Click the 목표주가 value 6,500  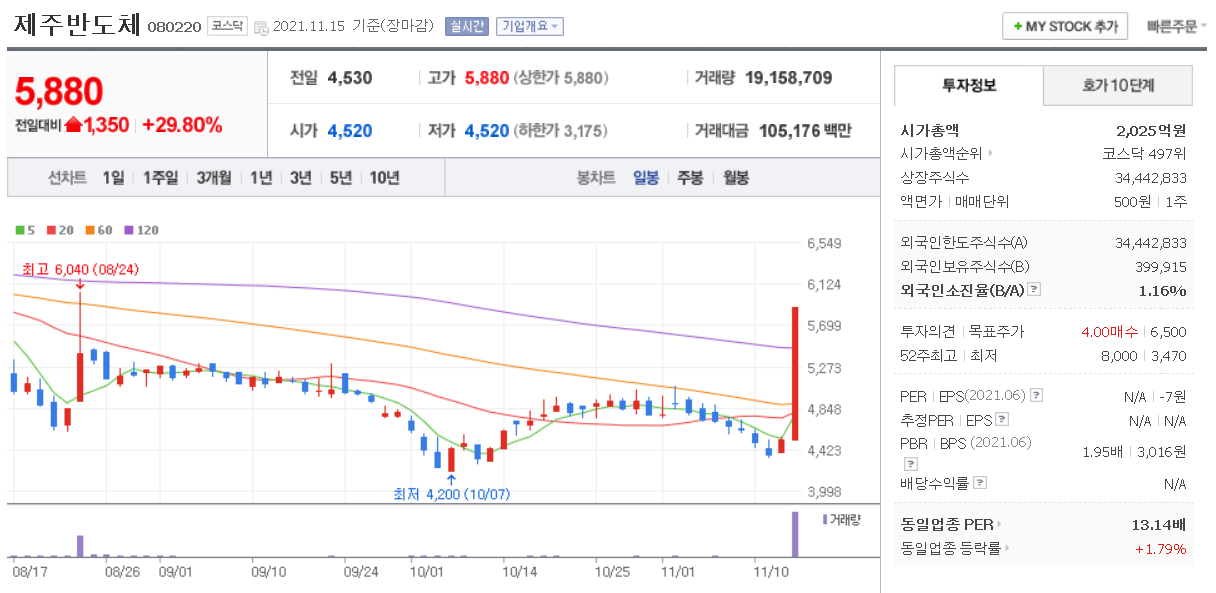(1168, 331)
